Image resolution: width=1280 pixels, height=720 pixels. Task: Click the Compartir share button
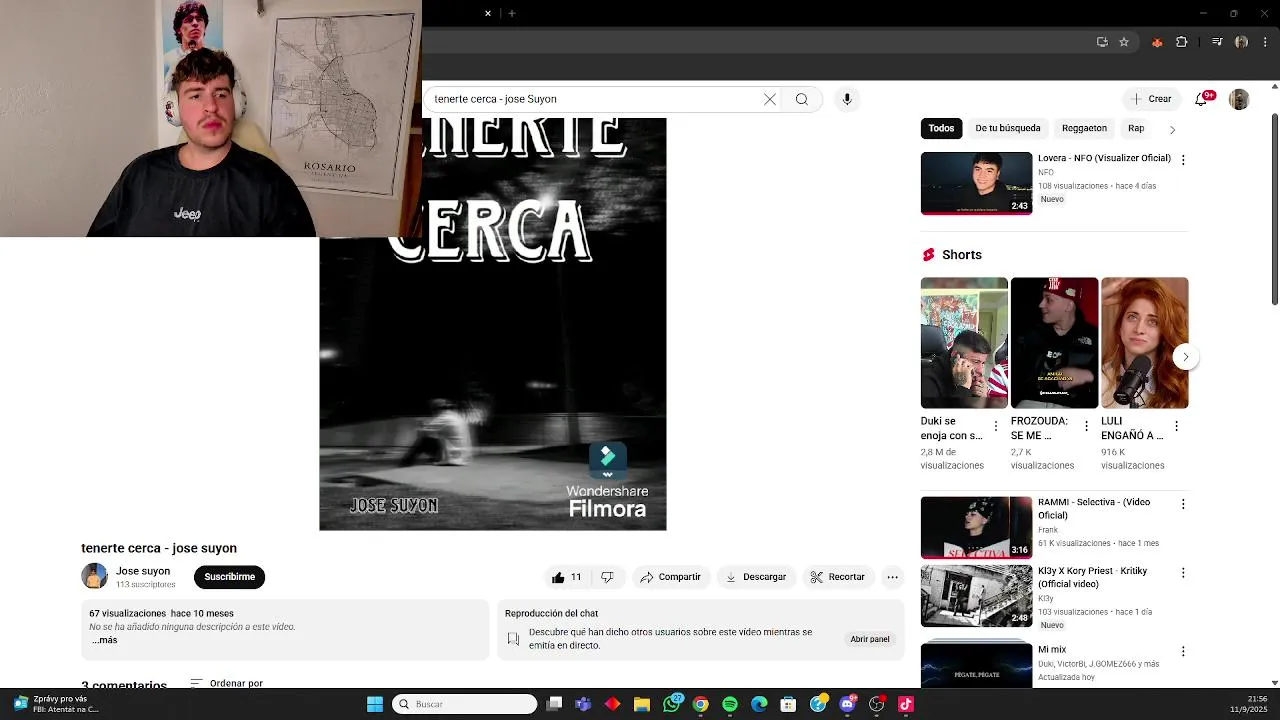[x=670, y=577]
